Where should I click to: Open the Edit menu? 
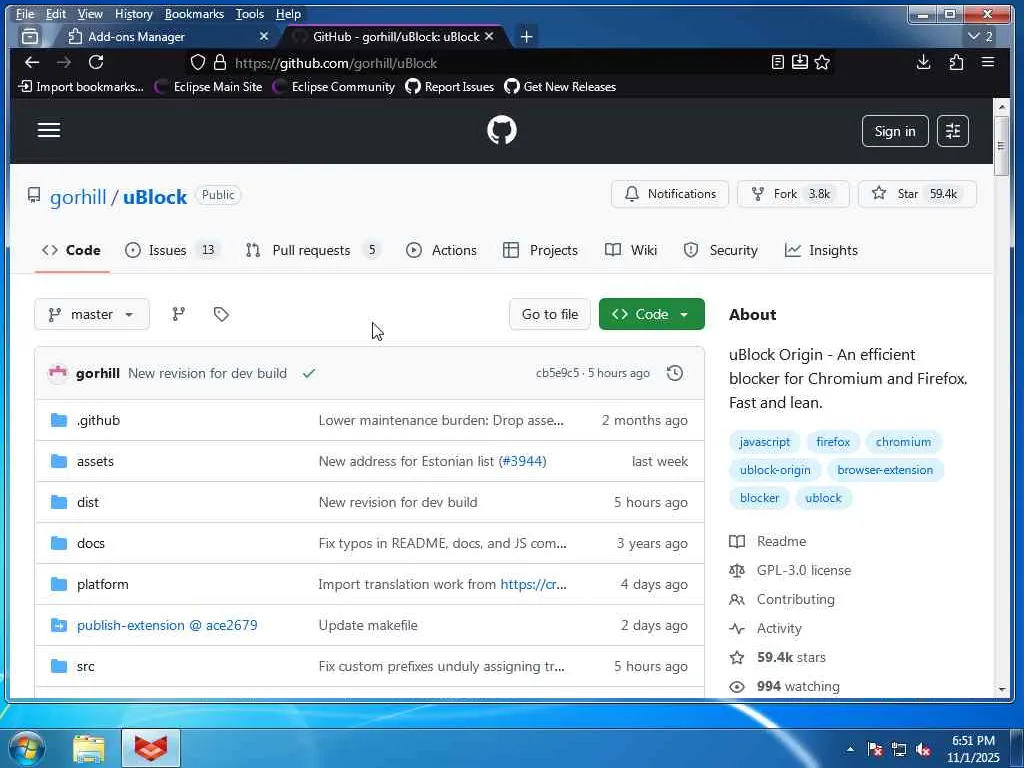pyautogui.click(x=56, y=14)
